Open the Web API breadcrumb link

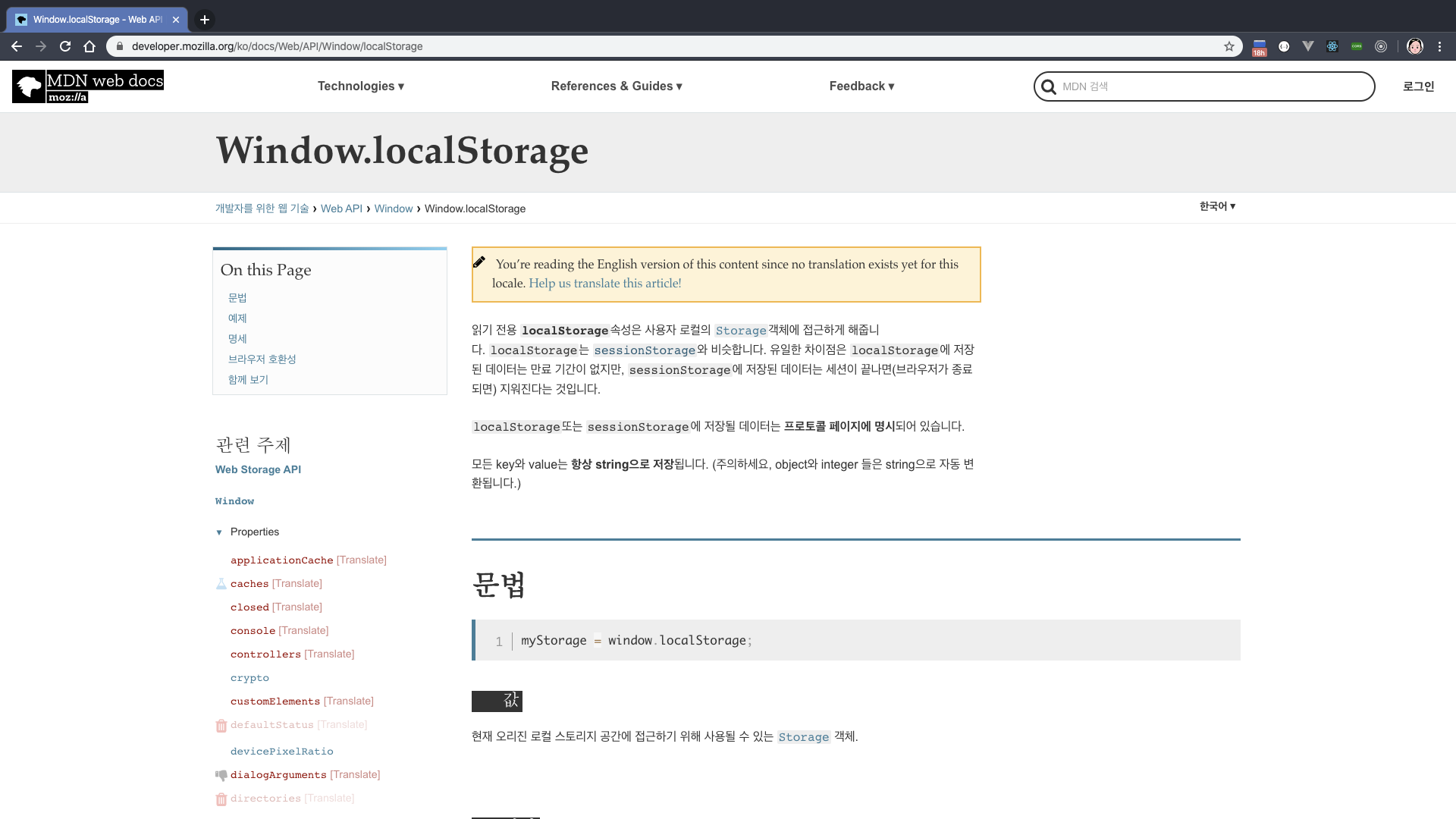point(341,209)
